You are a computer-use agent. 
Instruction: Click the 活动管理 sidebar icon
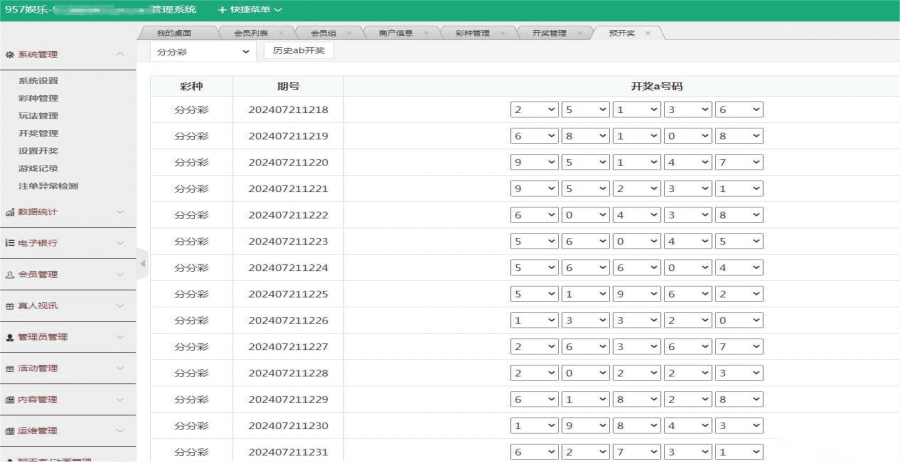[x=10, y=368]
